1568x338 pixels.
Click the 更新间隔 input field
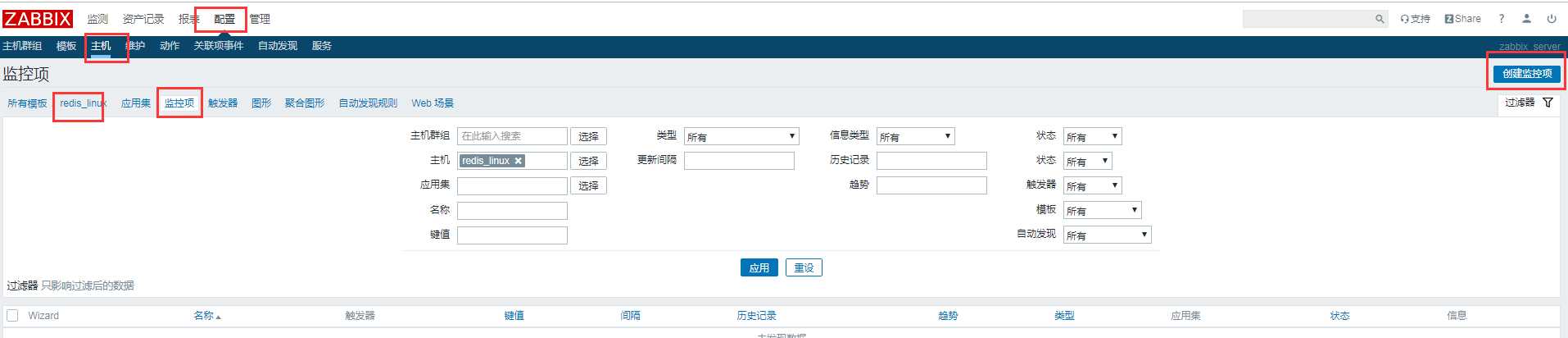(x=739, y=161)
